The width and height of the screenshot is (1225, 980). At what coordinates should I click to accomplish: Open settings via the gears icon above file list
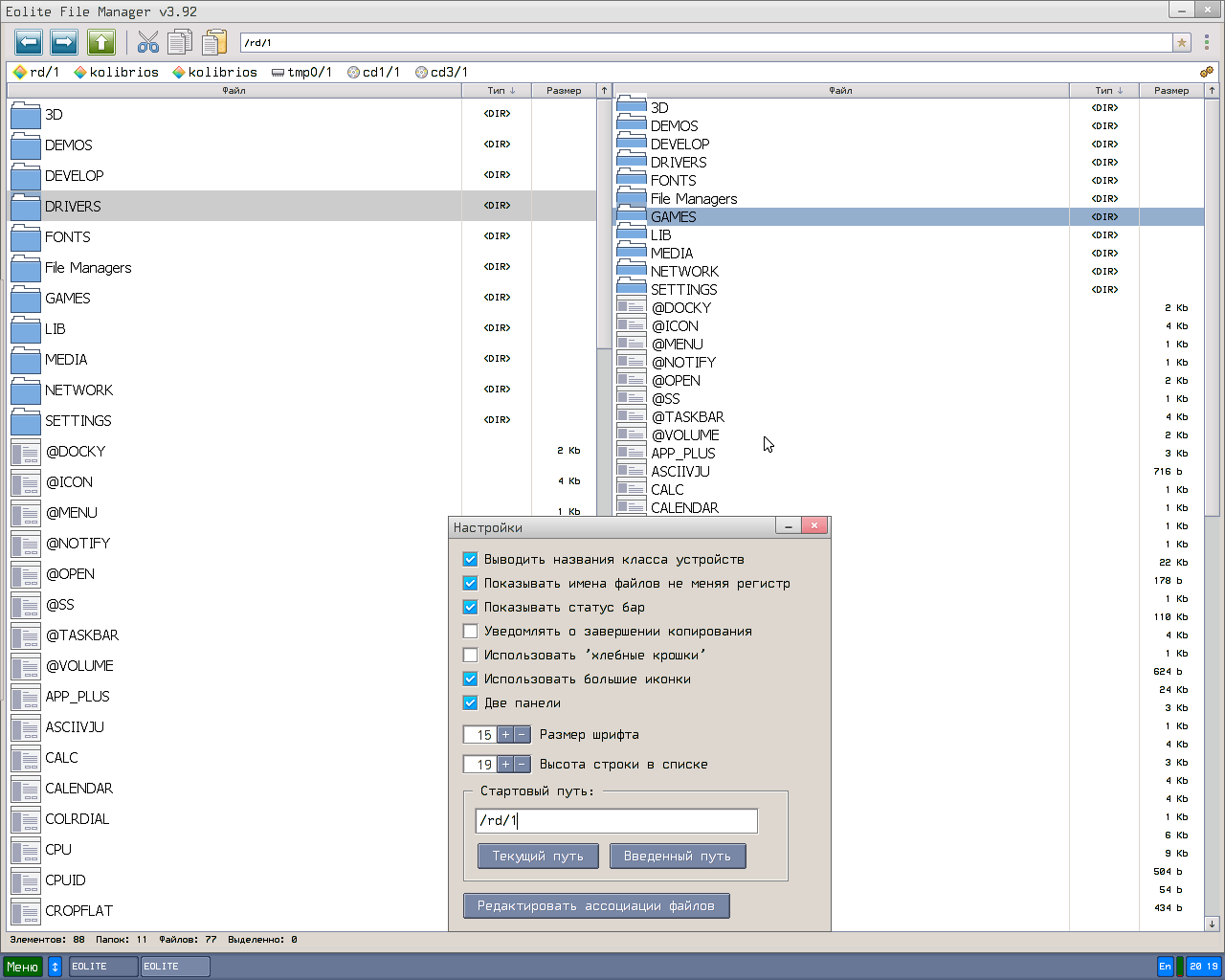coord(1207,71)
